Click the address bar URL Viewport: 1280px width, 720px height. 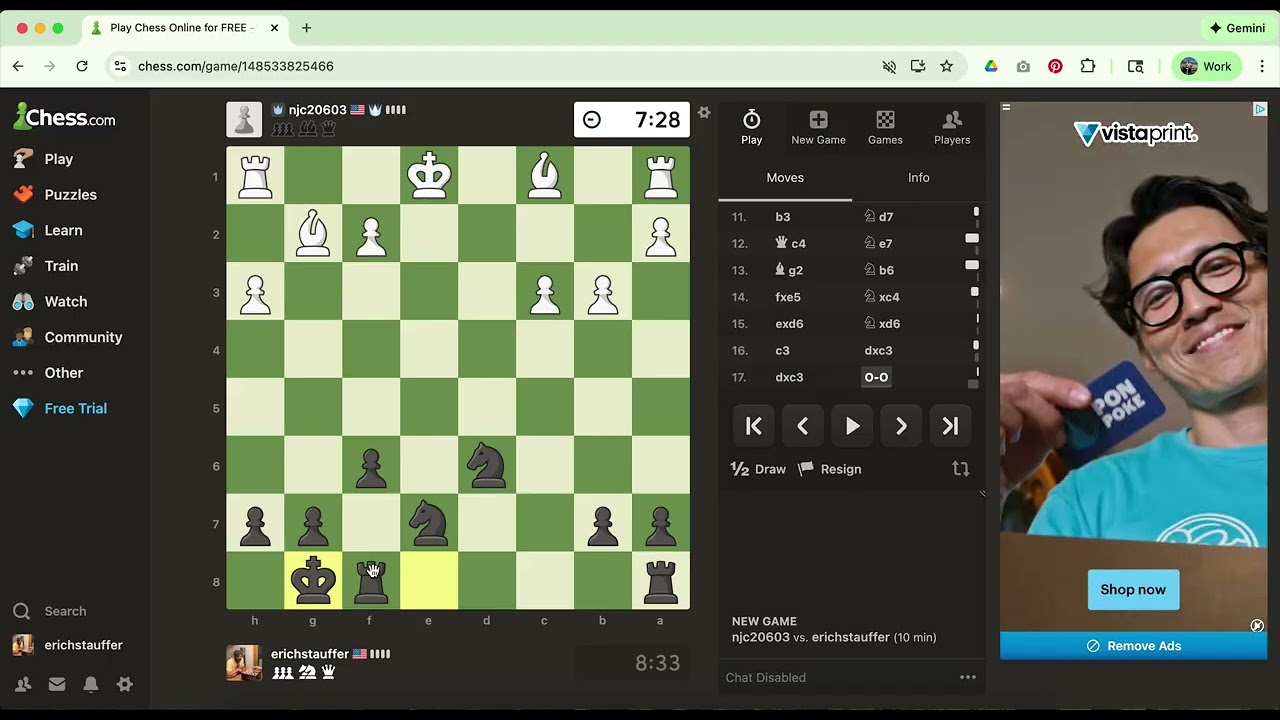tap(236, 66)
